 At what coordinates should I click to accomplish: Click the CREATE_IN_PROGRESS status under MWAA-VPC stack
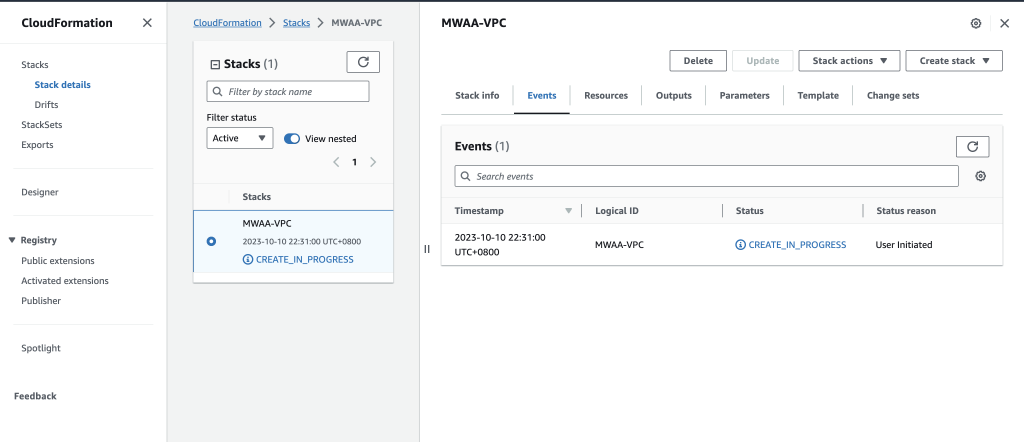[304, 259]
